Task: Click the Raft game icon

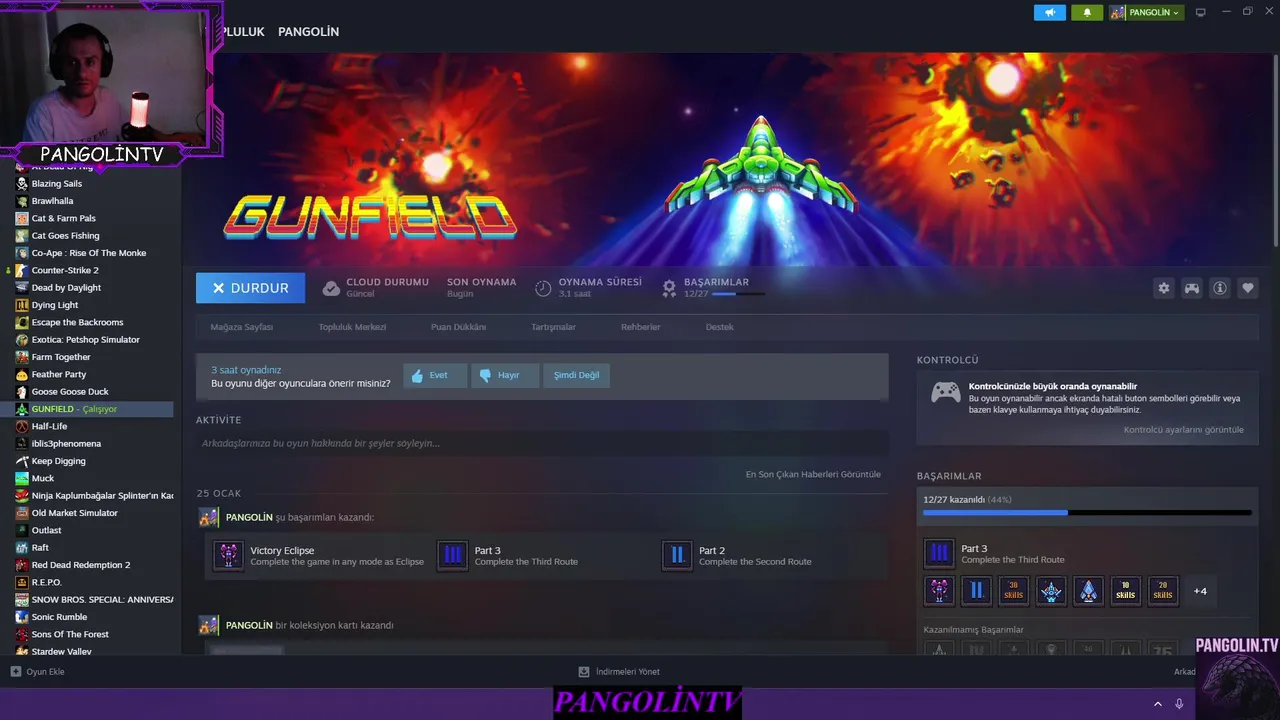Action: [x=22, y=548]
